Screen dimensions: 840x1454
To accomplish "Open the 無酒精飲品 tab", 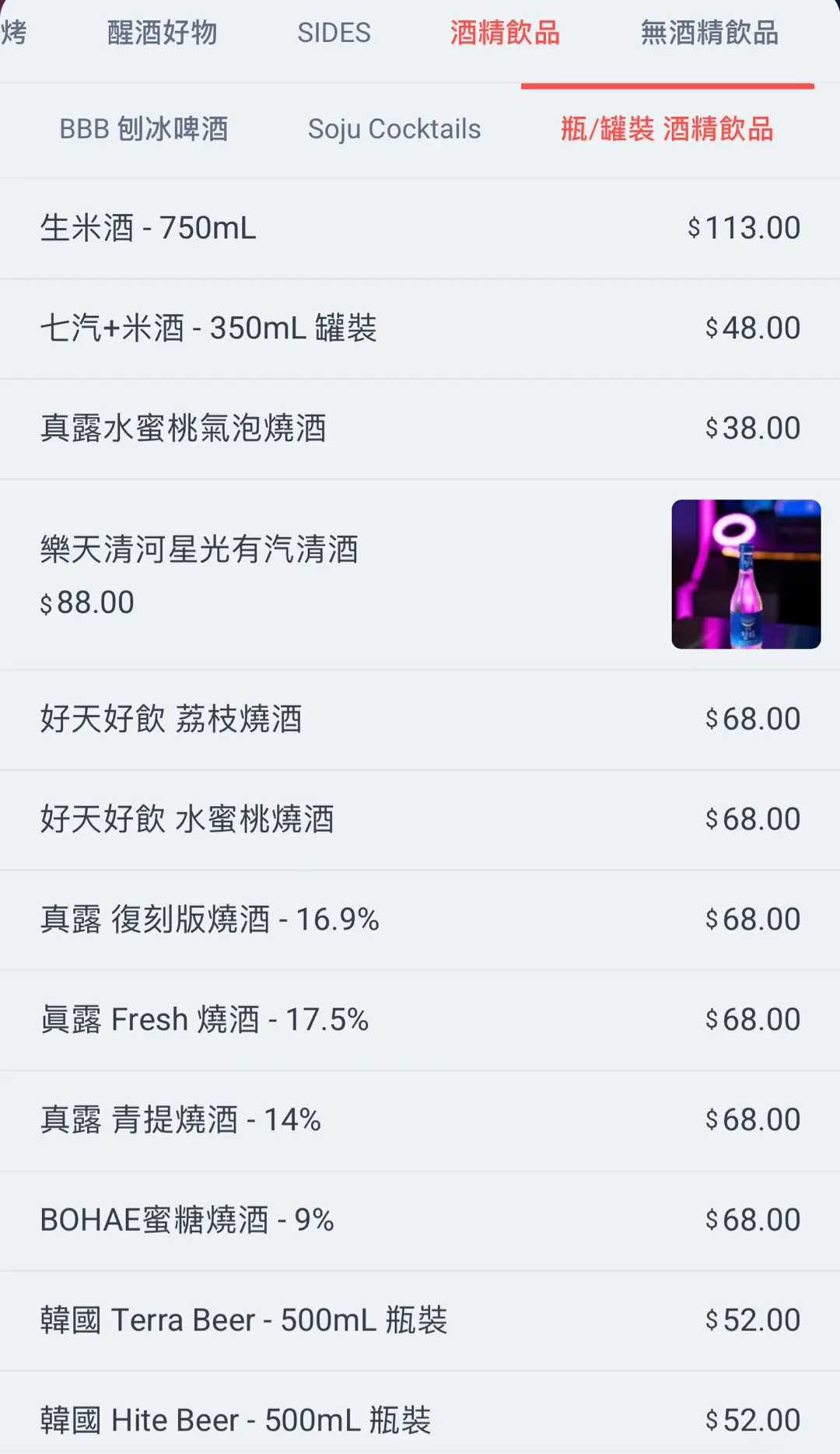I will click(x=709, y=33).
